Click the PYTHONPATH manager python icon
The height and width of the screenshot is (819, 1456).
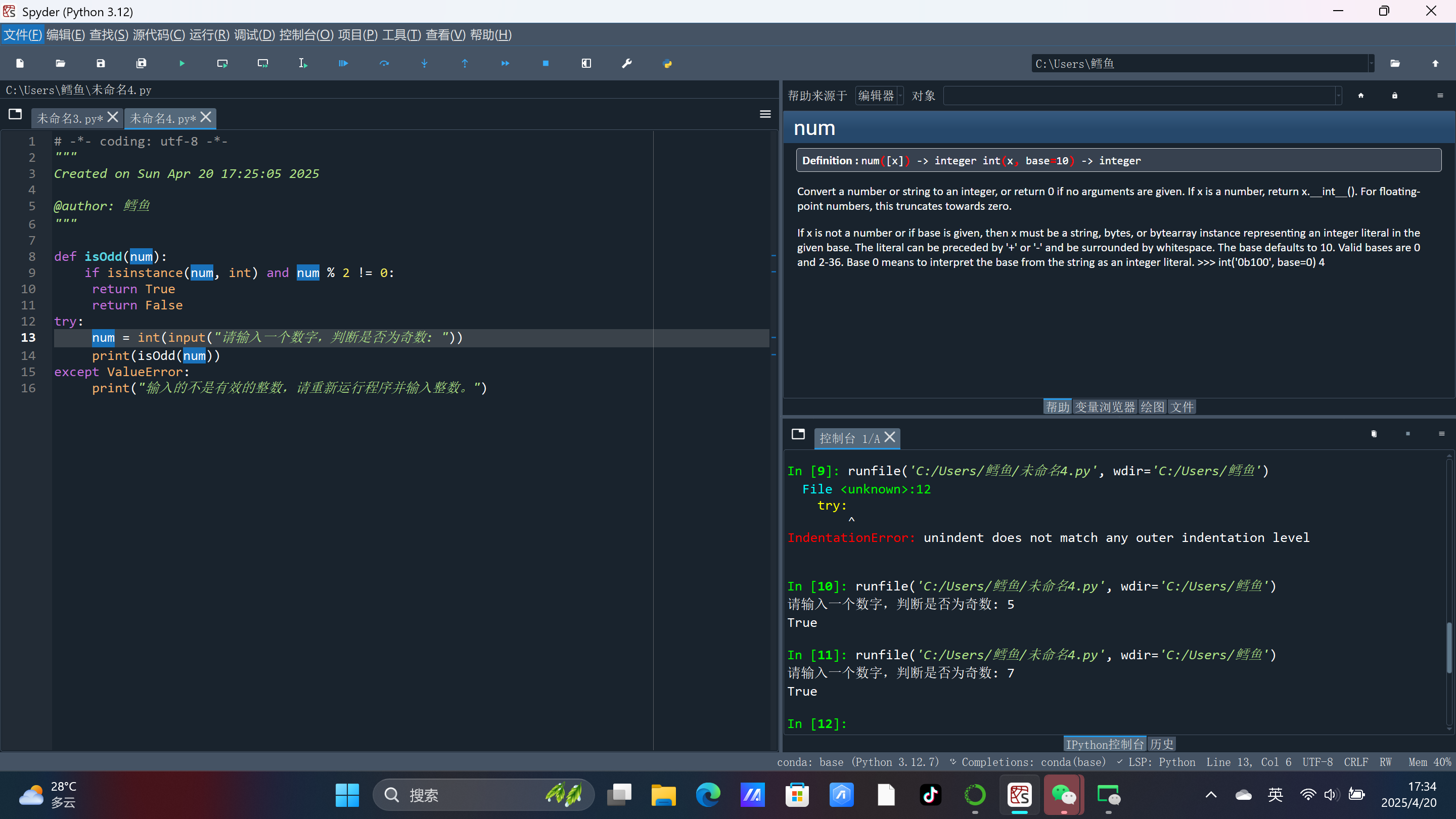[667, 63]
